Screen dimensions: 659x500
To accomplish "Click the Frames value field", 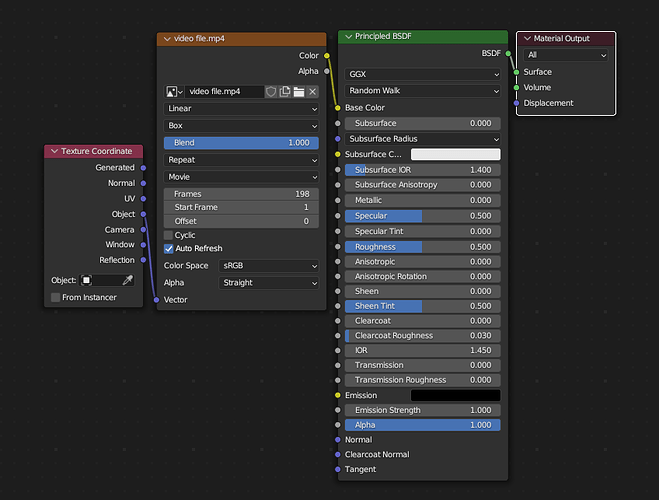I will pyautogui.click(x=241, y=194).
